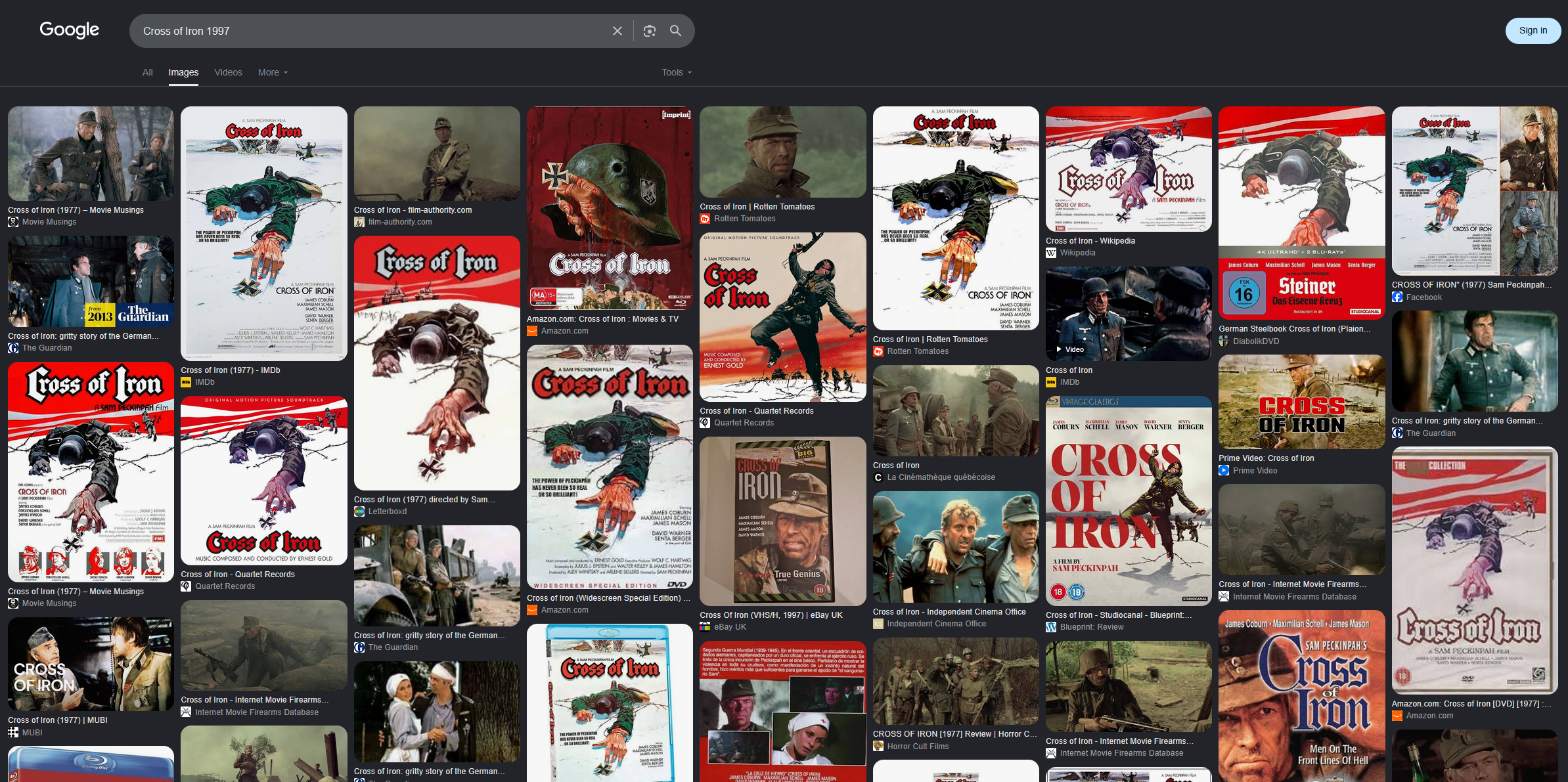Open the Independent Cinema Office soldiers thumbnail
1568x782 pixels.
click(956, 547)
